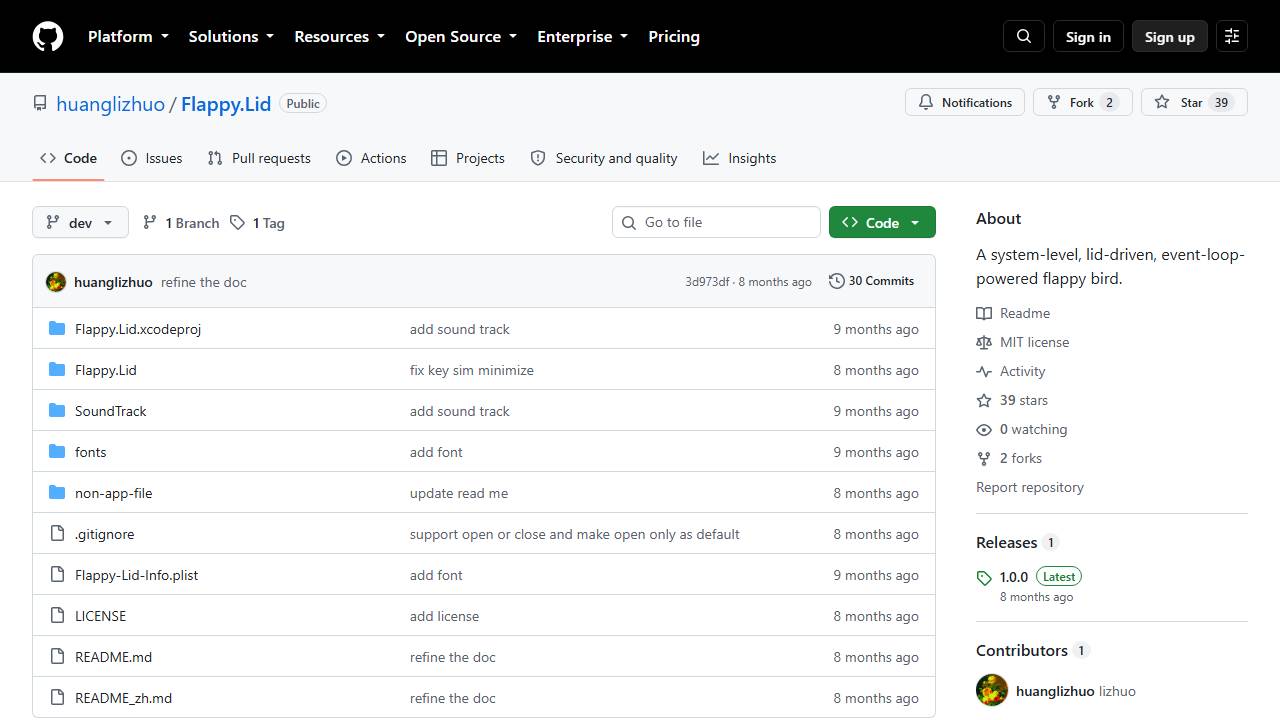Open the Flappy-Lid-Info.plist file
The image size is (1280, 720).
pyautogui.click(x=137, y=575)
